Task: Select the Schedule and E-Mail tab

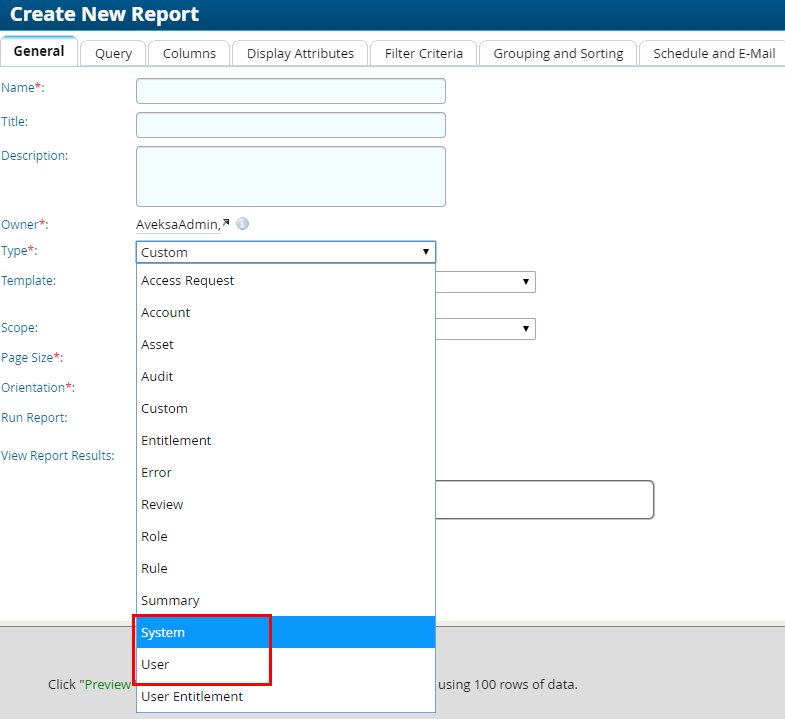Action: point(713,53)
